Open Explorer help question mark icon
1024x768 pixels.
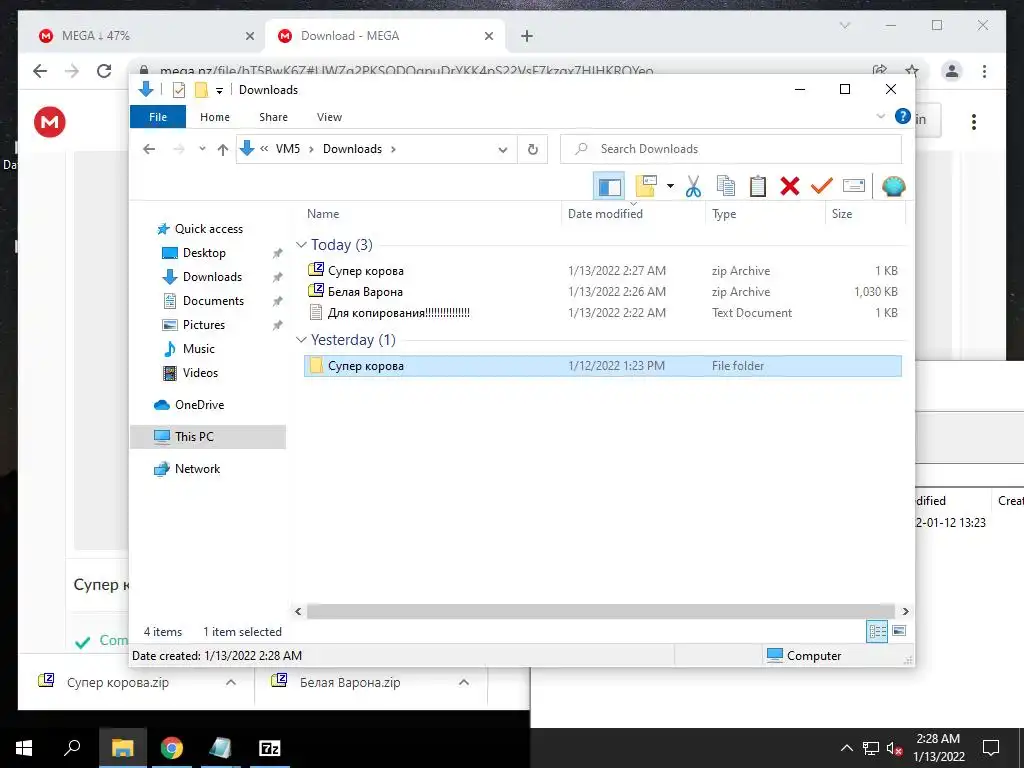click(903, 116)
